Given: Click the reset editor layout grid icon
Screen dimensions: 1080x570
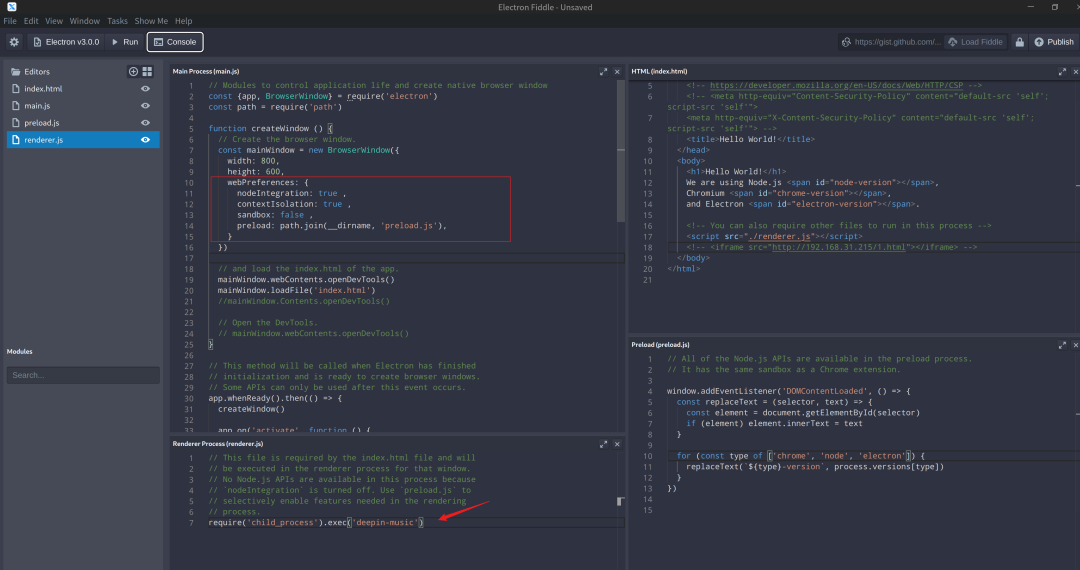Looking at the screenshot, I should point(147,72).
